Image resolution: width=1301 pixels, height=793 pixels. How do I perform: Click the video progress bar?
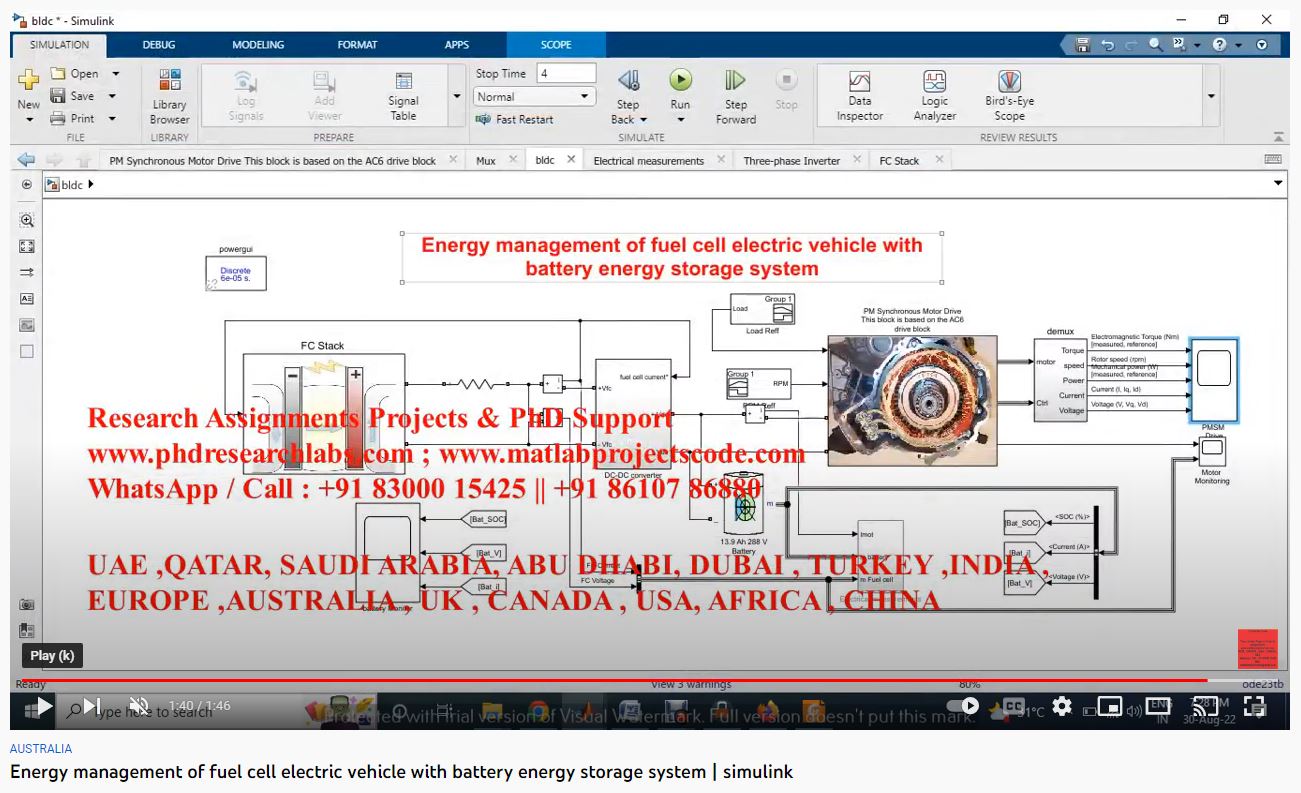[650, 681]
